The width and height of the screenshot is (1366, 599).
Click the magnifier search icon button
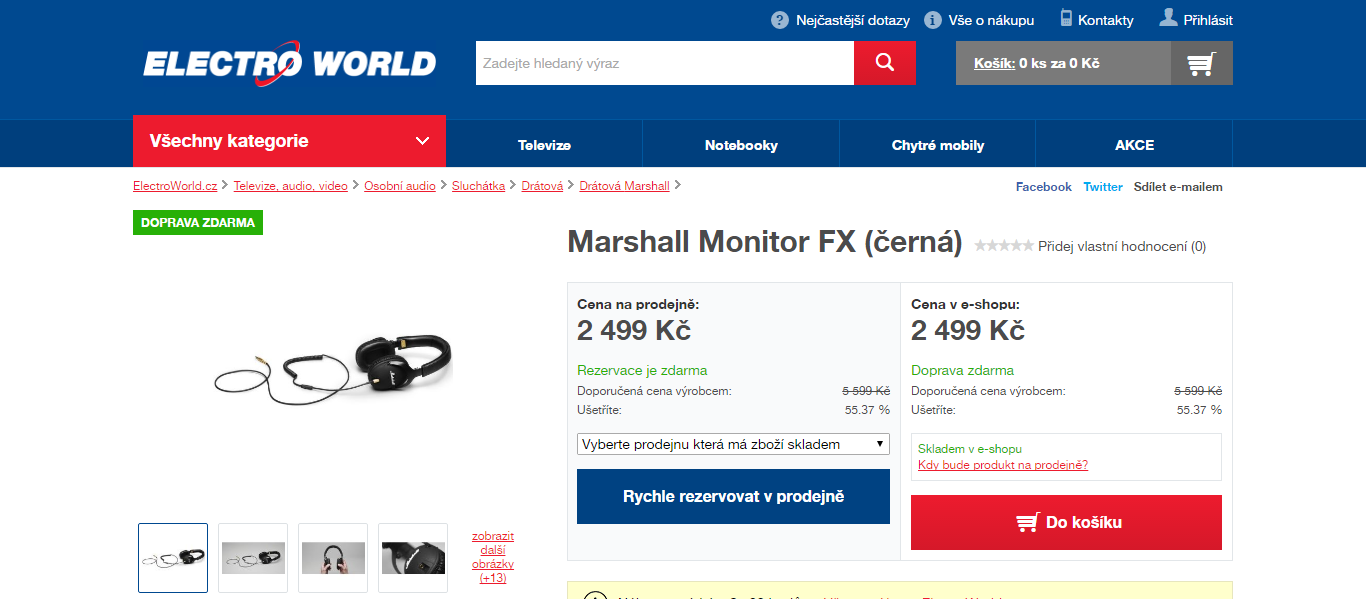885,63
